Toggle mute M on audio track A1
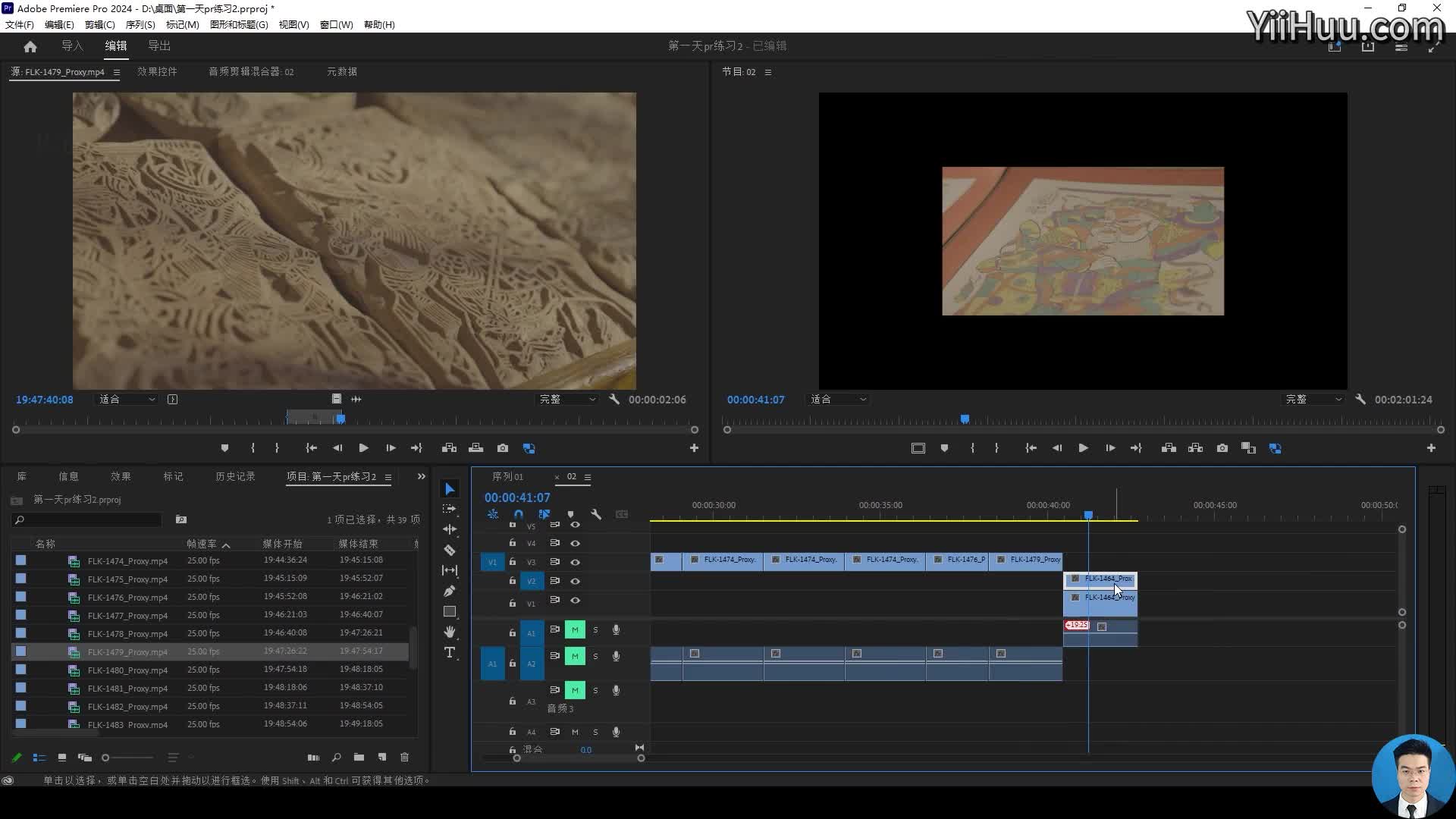 click(x=575, y=630)
